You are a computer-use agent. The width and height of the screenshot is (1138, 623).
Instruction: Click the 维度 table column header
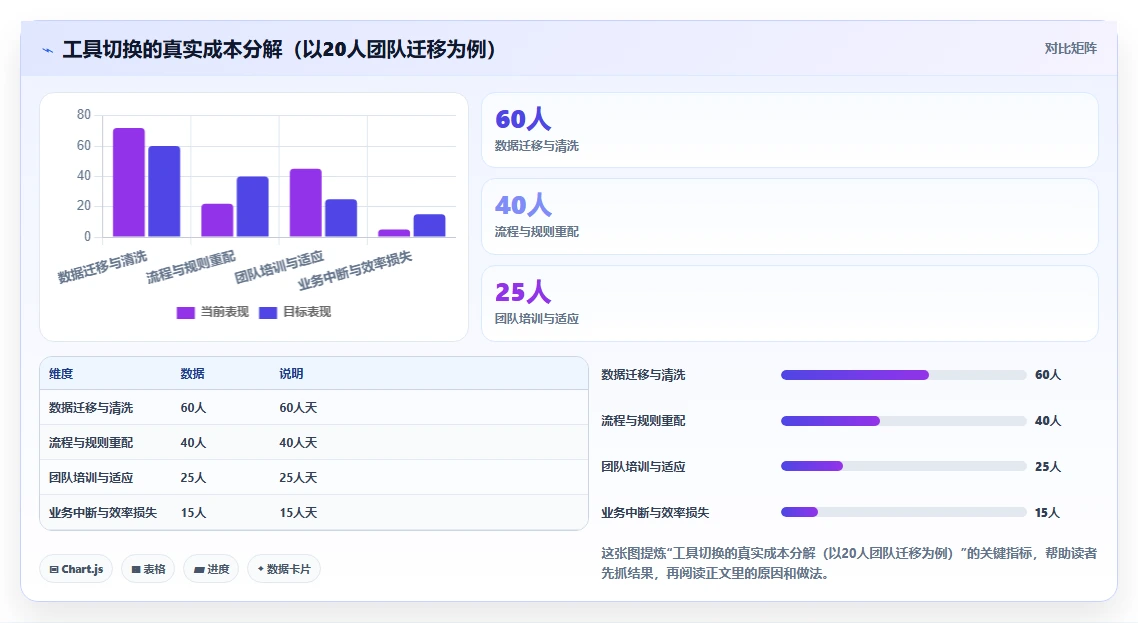click(x=61, y=374)
